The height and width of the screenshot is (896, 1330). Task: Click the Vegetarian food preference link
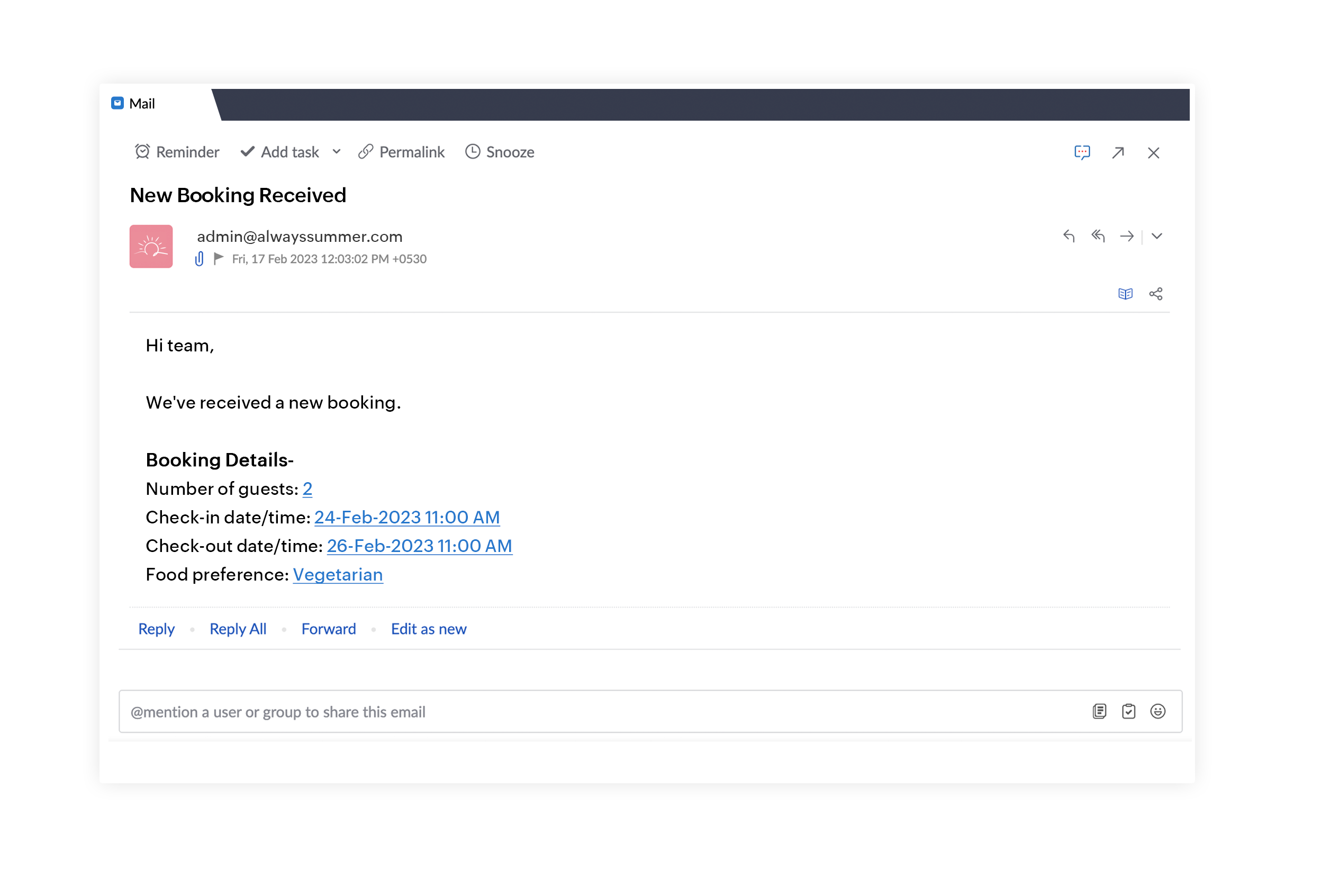click(x=338, y=574)
